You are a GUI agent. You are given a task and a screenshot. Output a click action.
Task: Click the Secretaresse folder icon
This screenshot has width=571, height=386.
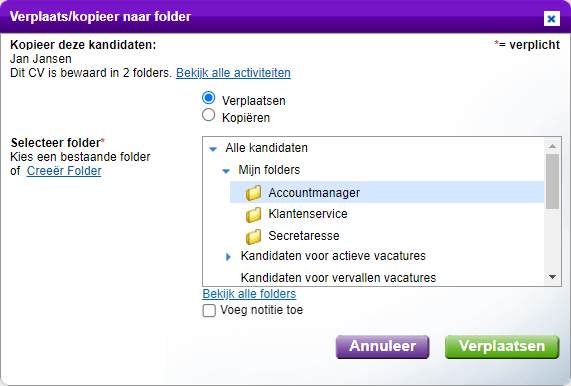[x=253, y=236]
